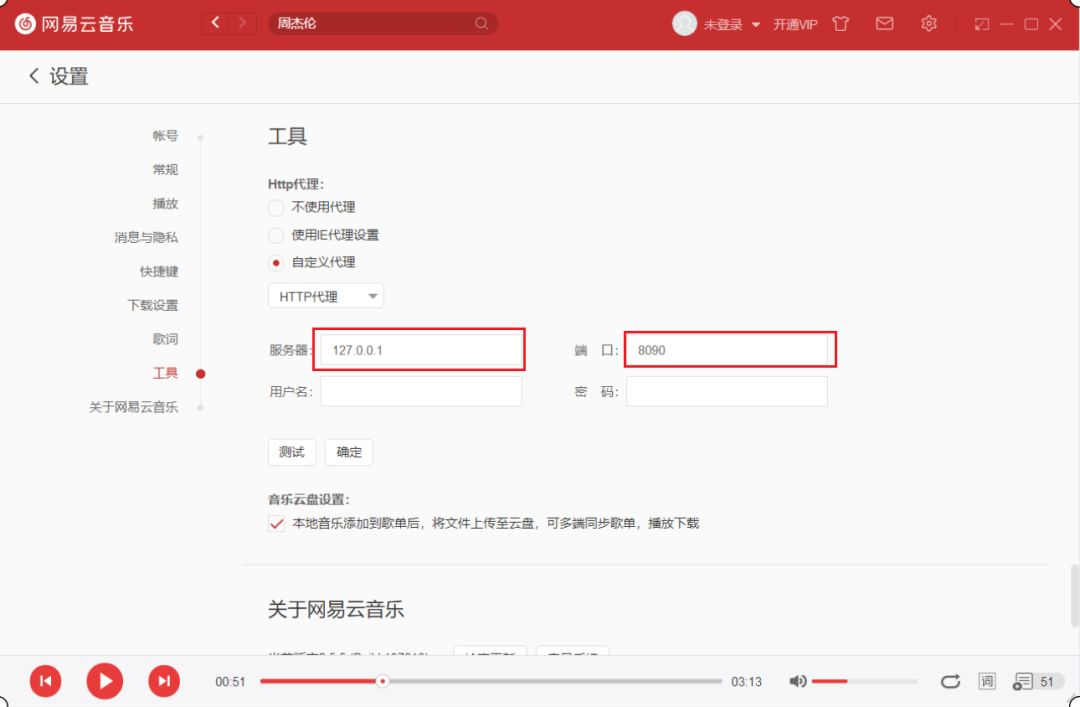The height and width of the screenshot is (707, 1080).
Task: Click the NetEase Cloud Music logo
Action: click(x=74, y=24)
